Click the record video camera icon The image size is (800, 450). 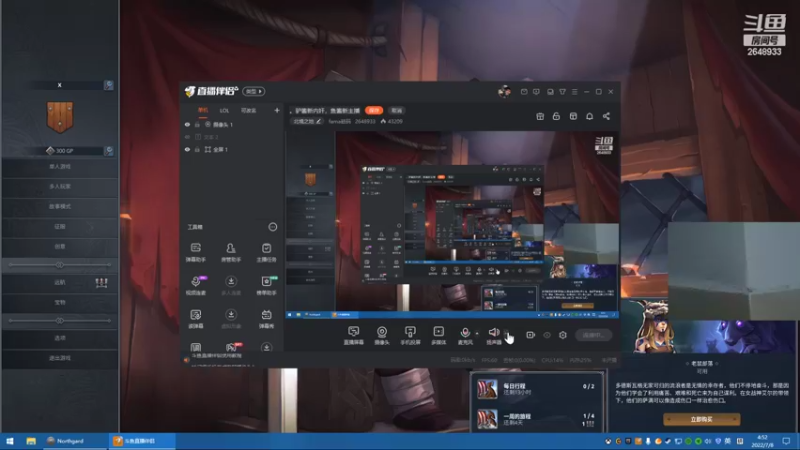pos(531,335)
